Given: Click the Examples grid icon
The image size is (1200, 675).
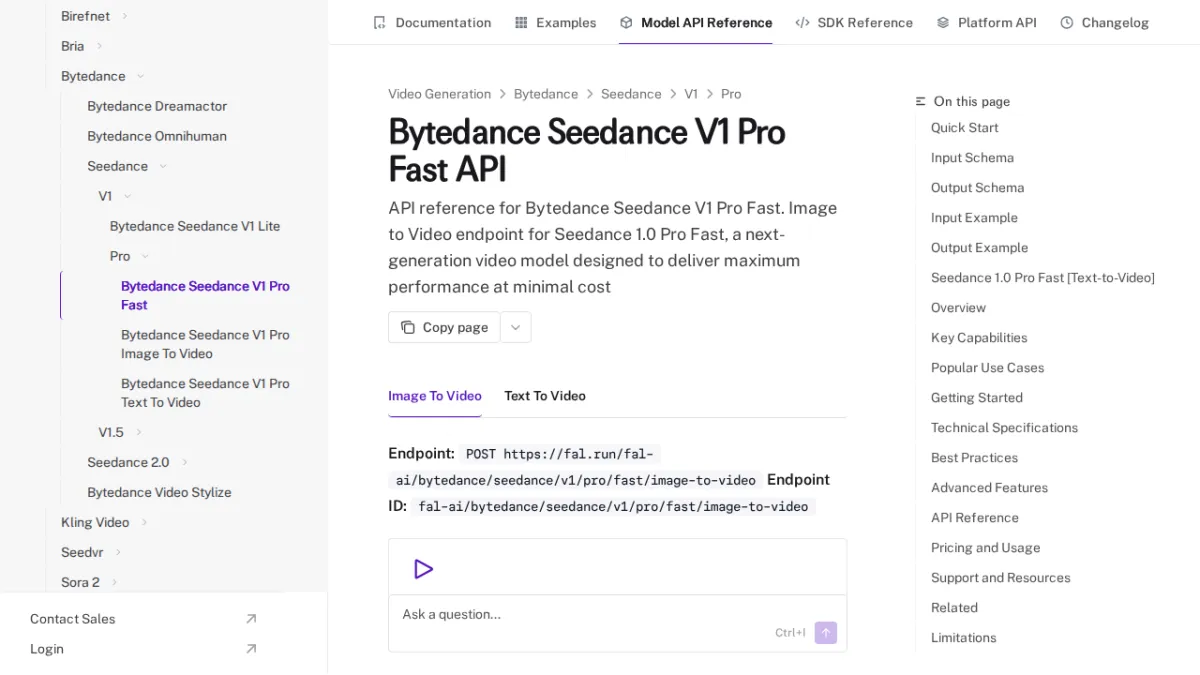Looking at the screenshot, I should coord(521,22).
